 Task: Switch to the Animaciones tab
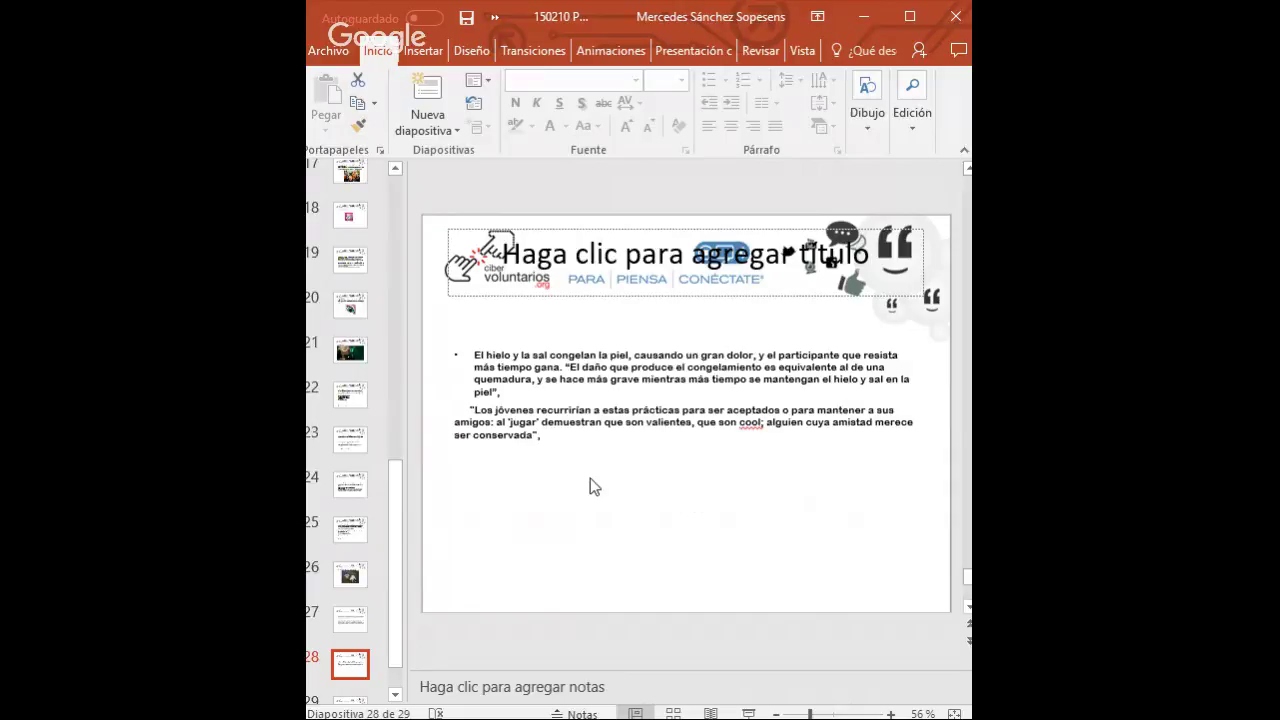[x=611, y=51]
